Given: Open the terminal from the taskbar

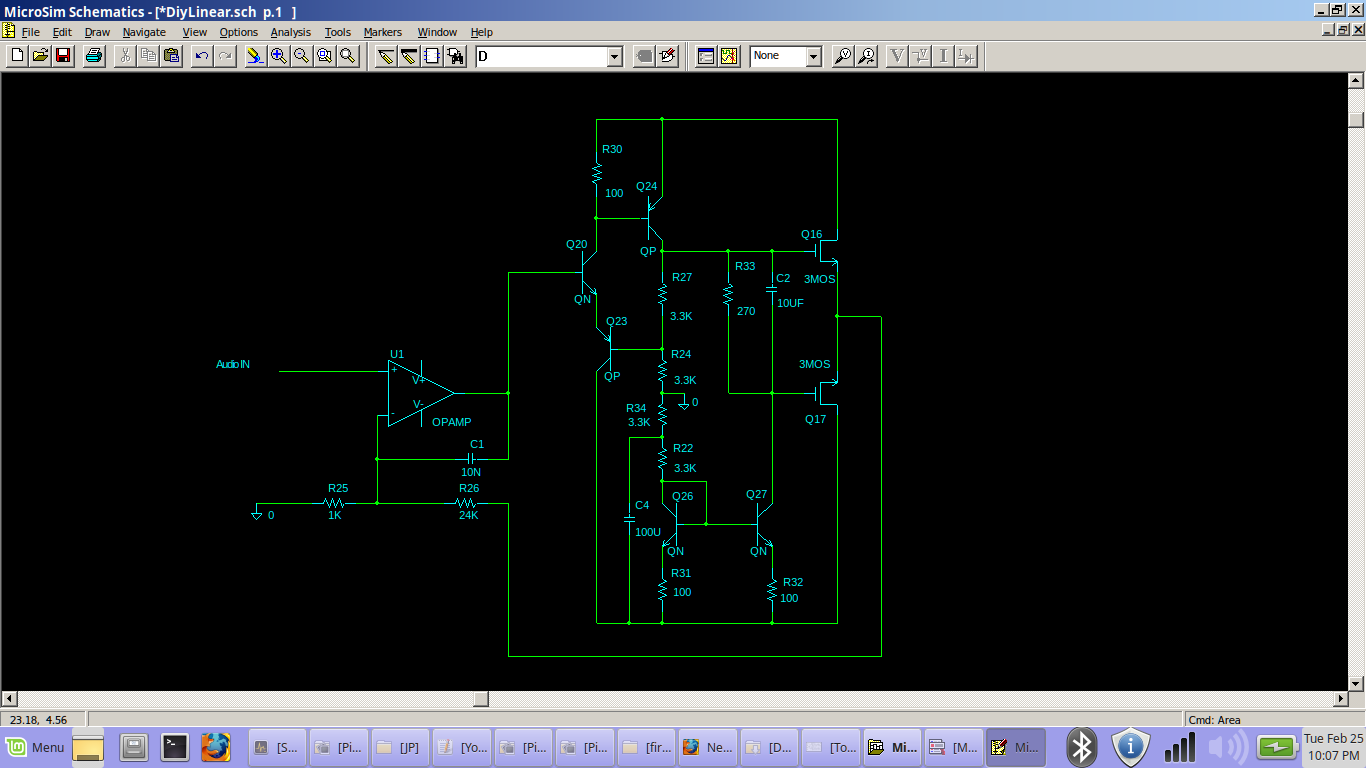Looking at the screenshot, I should point(175,747).
